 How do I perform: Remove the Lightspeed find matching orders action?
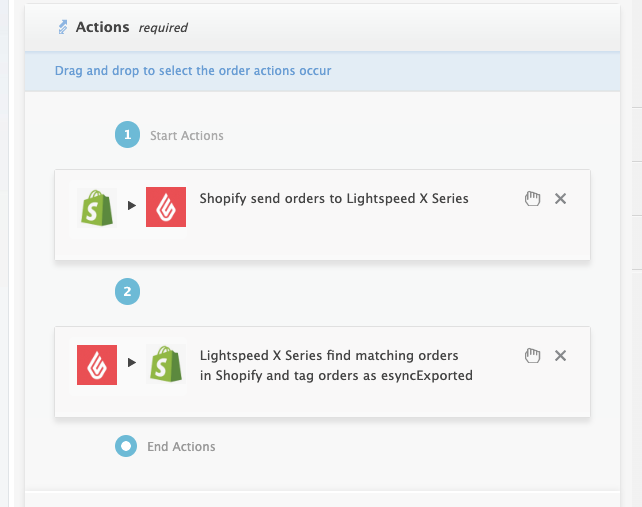tap(561, 356)
